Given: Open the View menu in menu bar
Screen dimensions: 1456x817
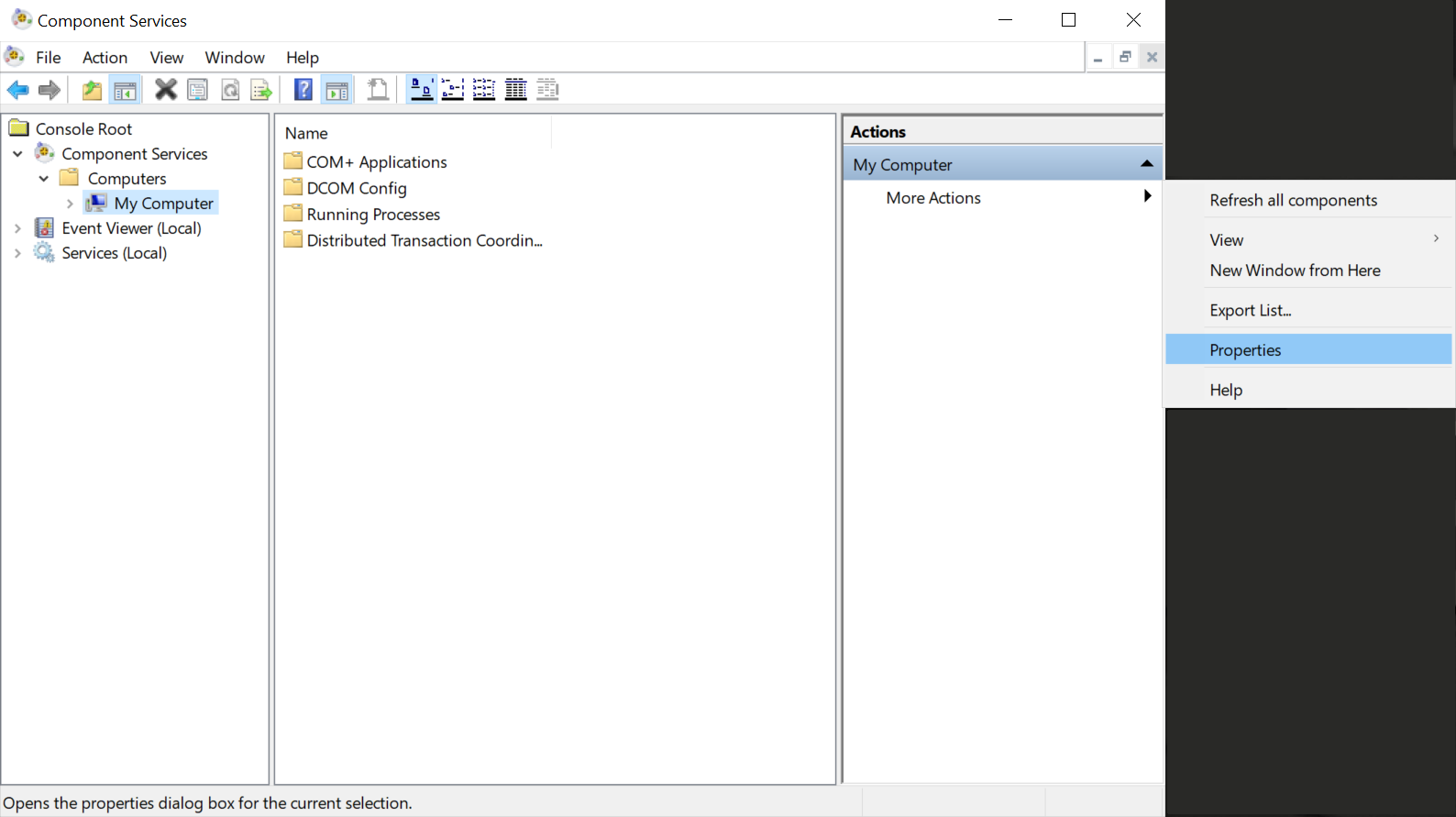Looking at the screenshot, I should pyautogui.click(x=167, y=58).
